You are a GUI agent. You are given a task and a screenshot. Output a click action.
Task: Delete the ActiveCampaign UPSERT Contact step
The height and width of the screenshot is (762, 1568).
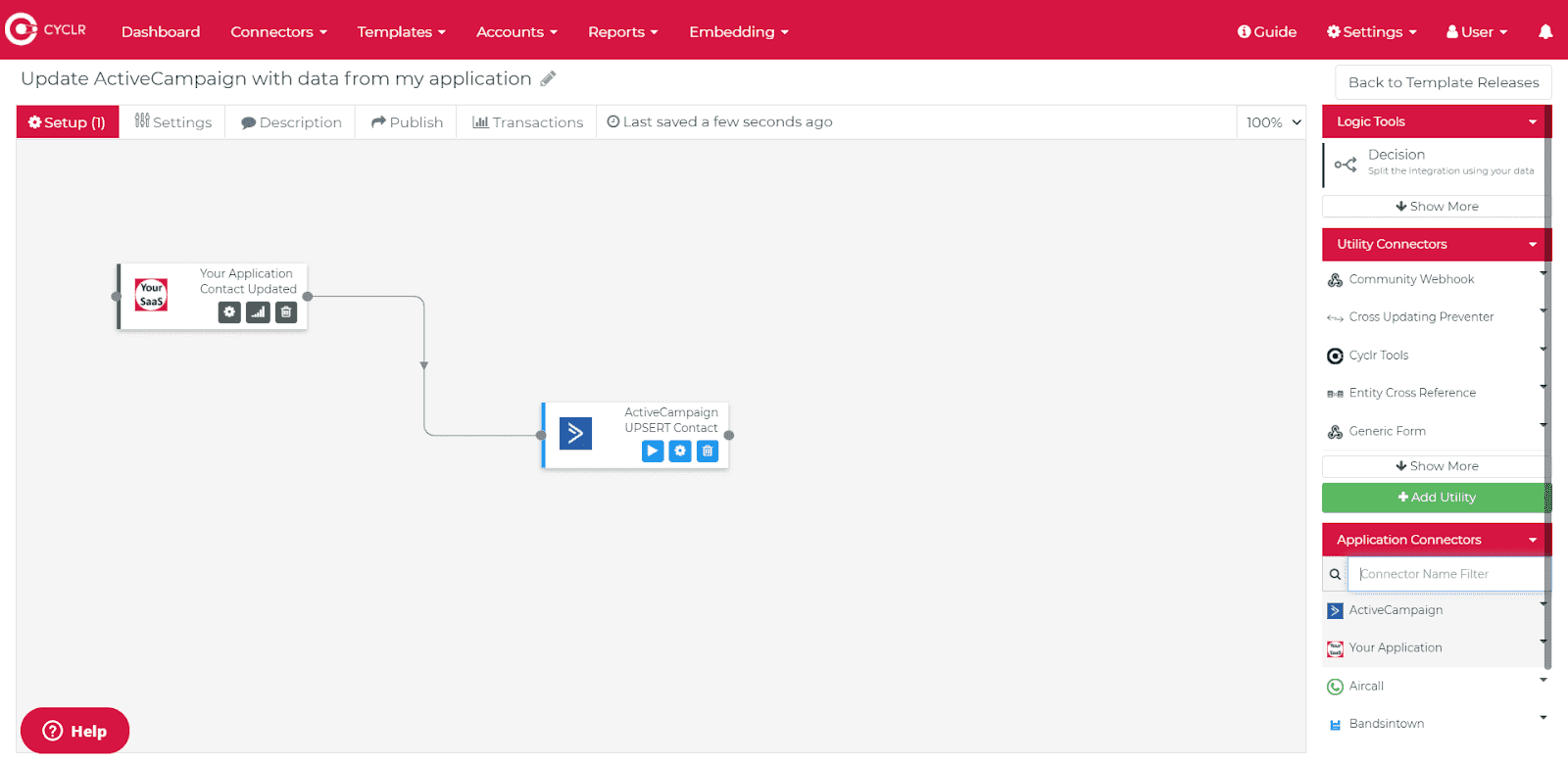[708, 452]
